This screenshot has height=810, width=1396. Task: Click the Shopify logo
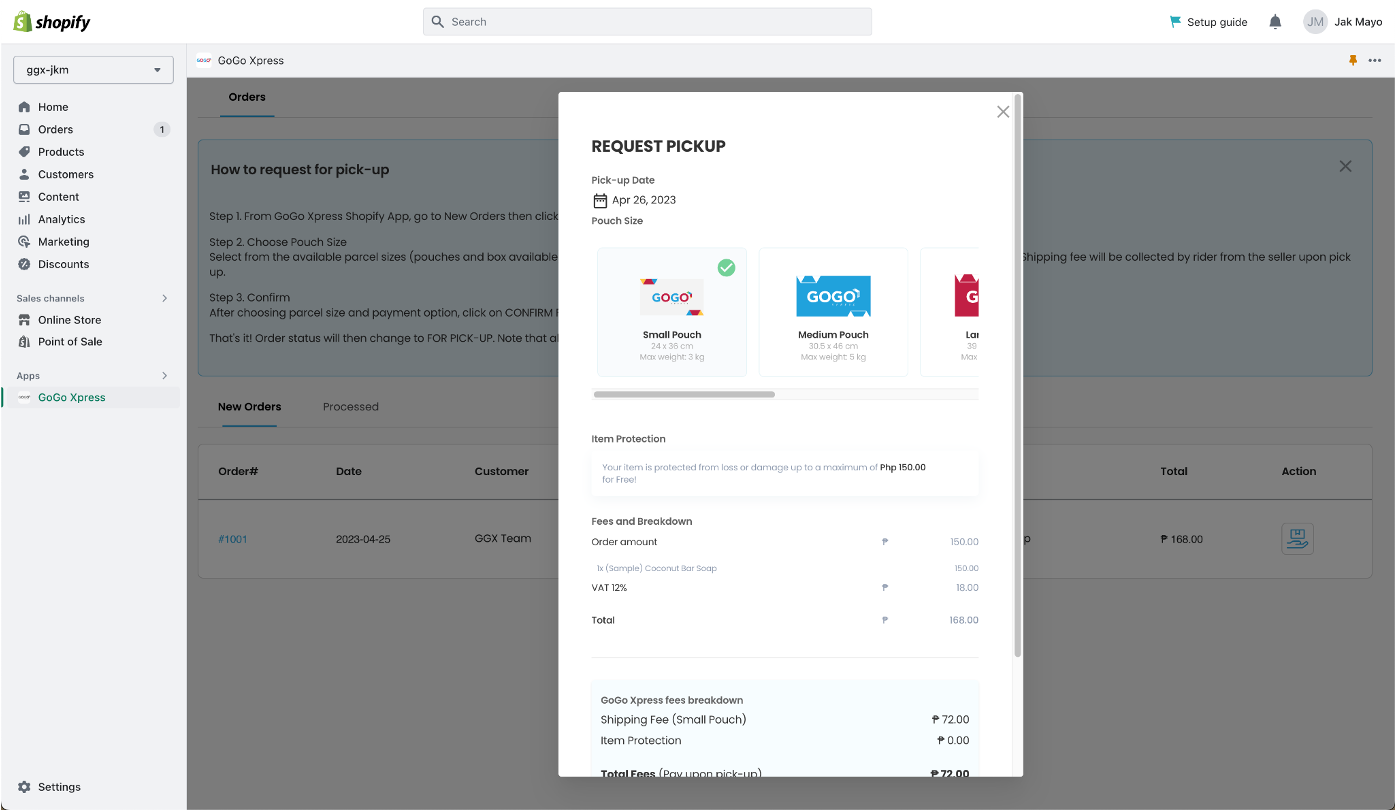pyautogui.click(x=52, y=21)
